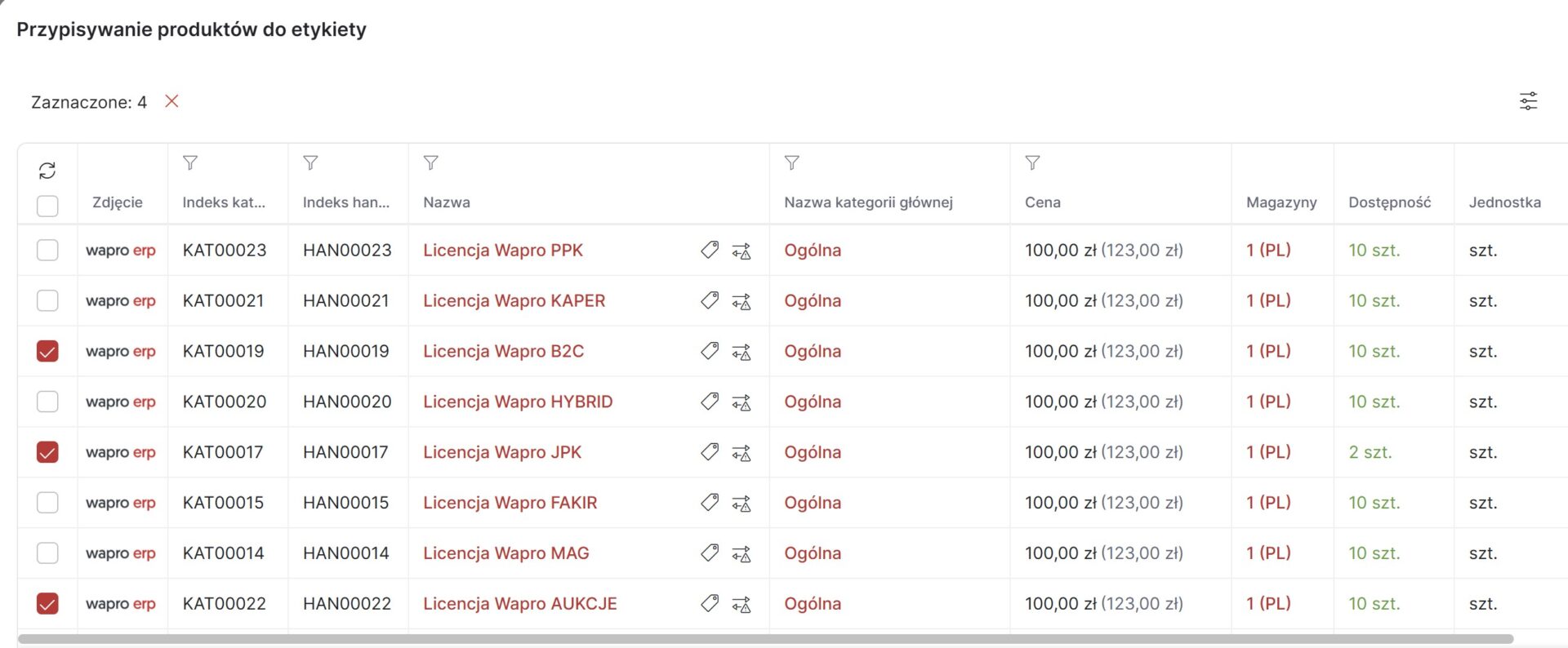Filter by Indeks katalogowy column
Viewport: 1568px width, 648px height.
pos(190,162)
